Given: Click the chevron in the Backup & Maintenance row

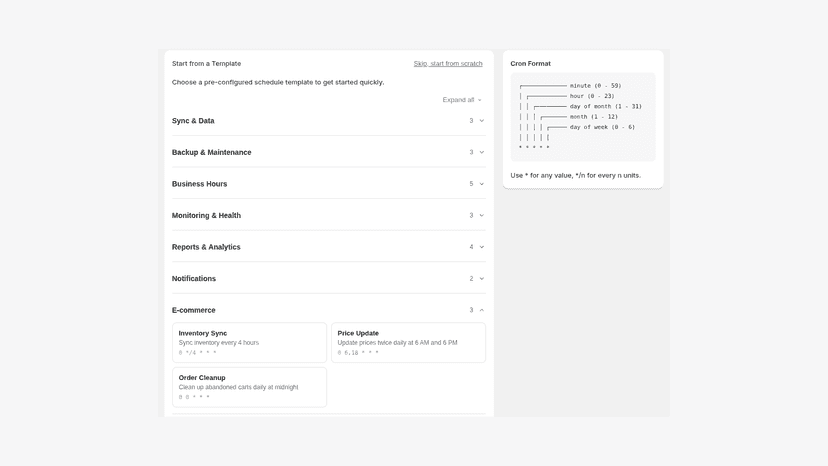Looking at the screenshot, I should coord(482,152).
